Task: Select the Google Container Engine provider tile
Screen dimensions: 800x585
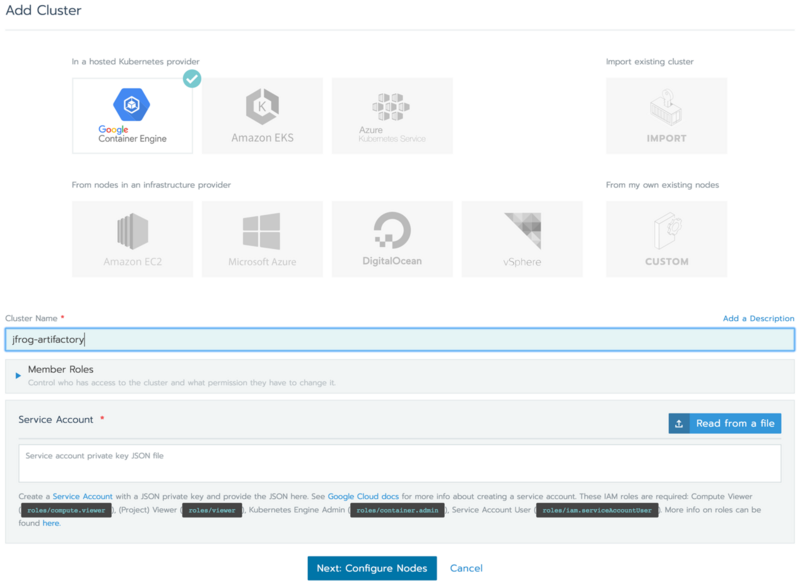Action: [x=133, y=116]
